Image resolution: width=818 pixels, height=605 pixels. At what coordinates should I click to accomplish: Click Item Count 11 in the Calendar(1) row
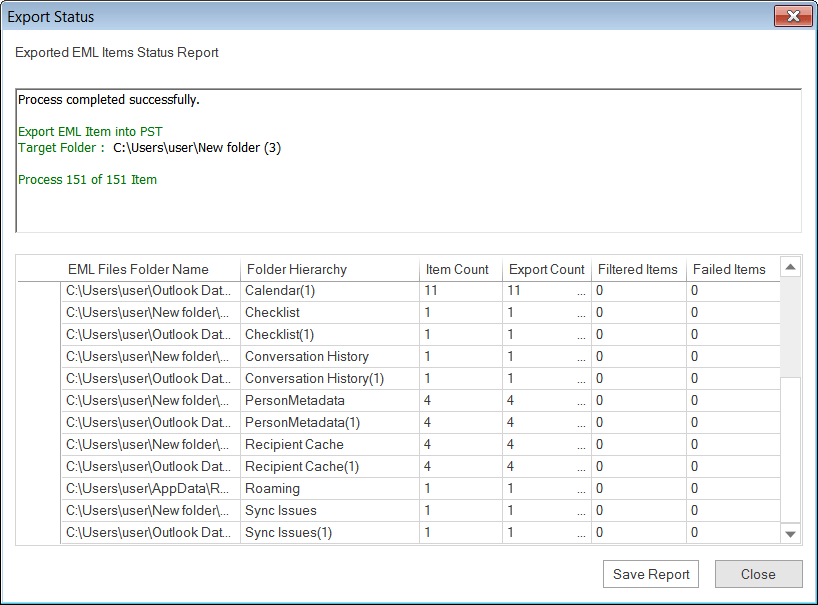pos(461,291)
